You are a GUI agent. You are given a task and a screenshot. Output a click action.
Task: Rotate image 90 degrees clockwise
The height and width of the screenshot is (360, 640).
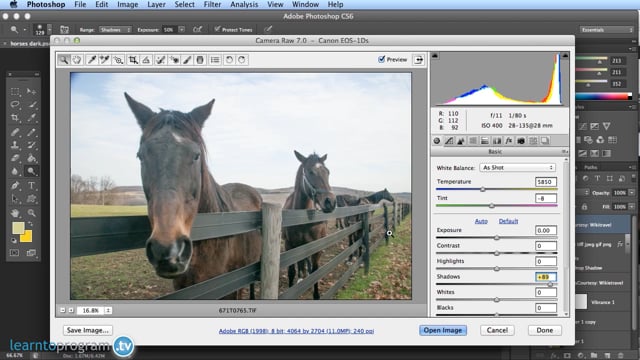pyautogui.click(x=242, y=60)
